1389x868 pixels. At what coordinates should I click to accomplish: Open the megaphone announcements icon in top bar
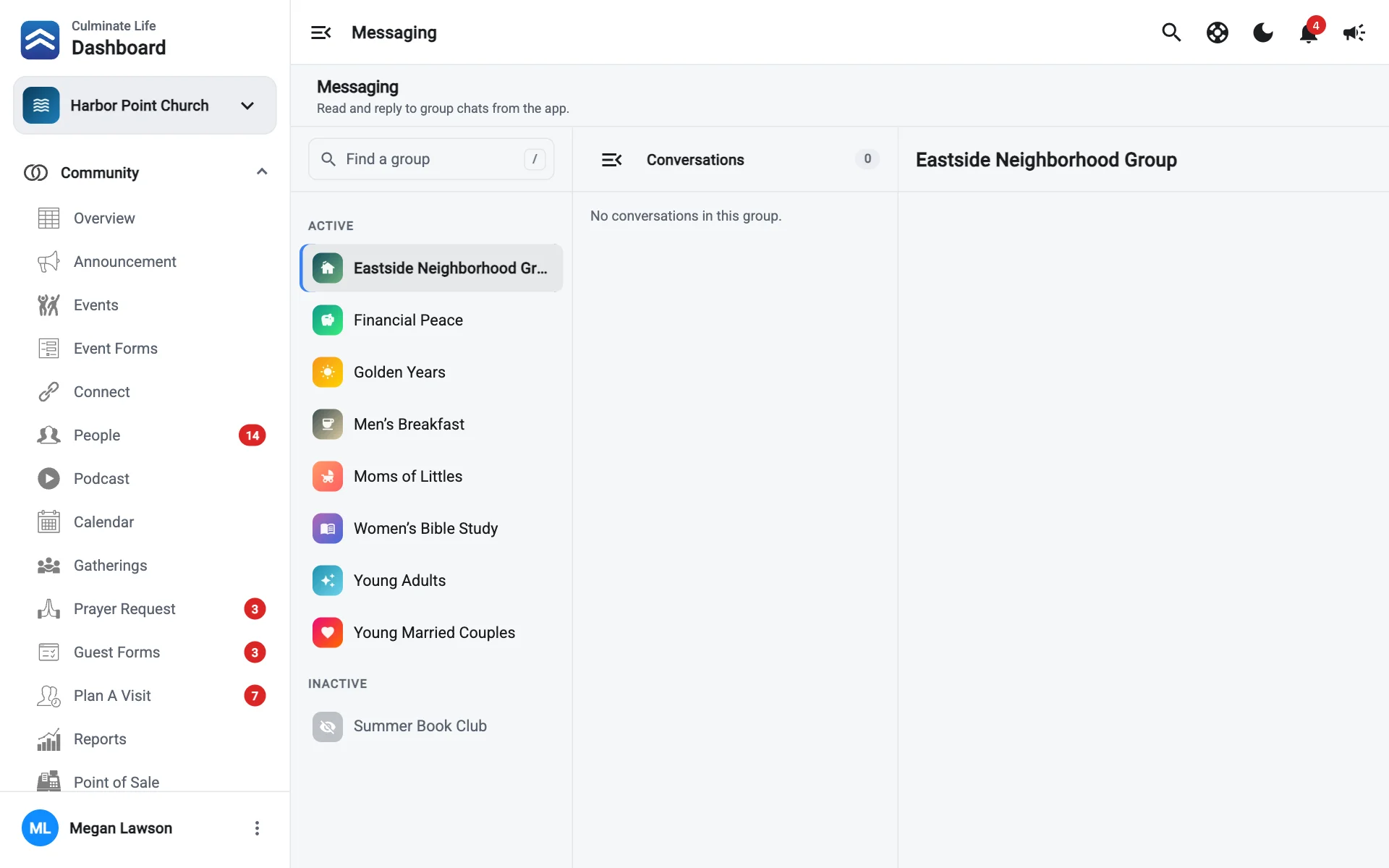point(1354,33)
